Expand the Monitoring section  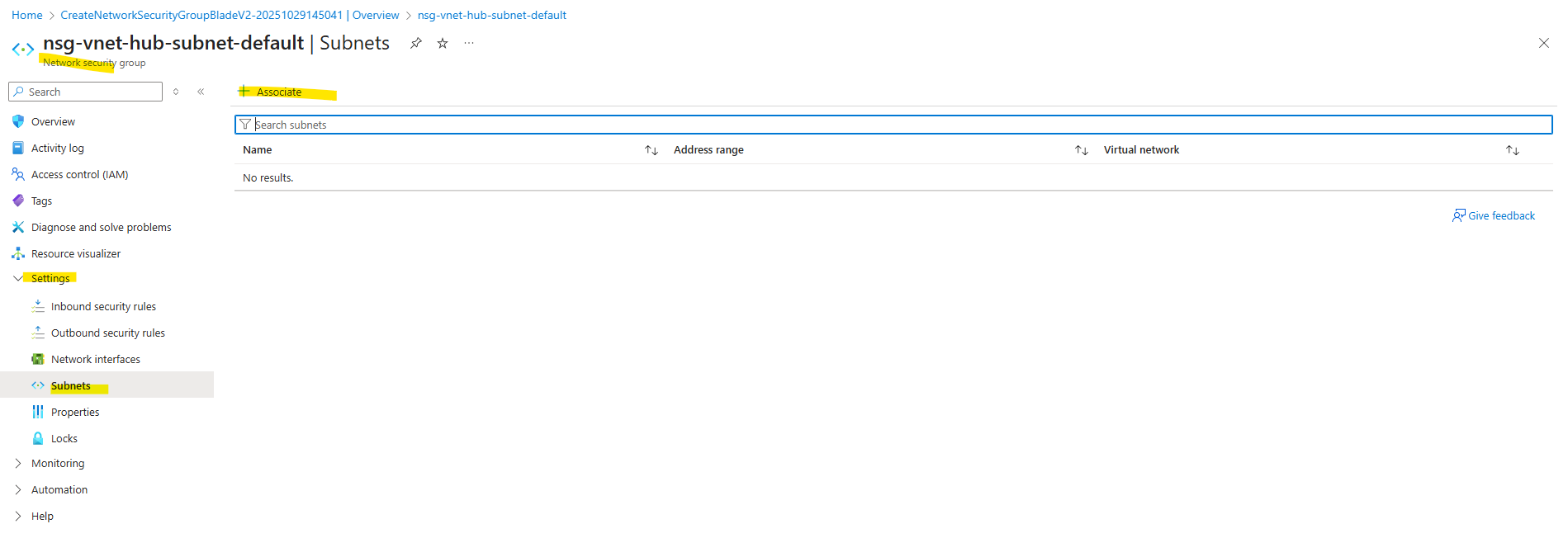(18, 463)
